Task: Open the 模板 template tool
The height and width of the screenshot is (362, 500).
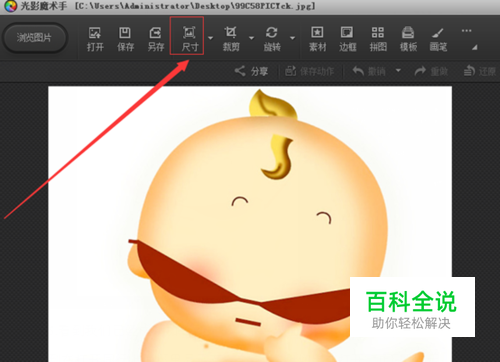Action: point(408,39)
